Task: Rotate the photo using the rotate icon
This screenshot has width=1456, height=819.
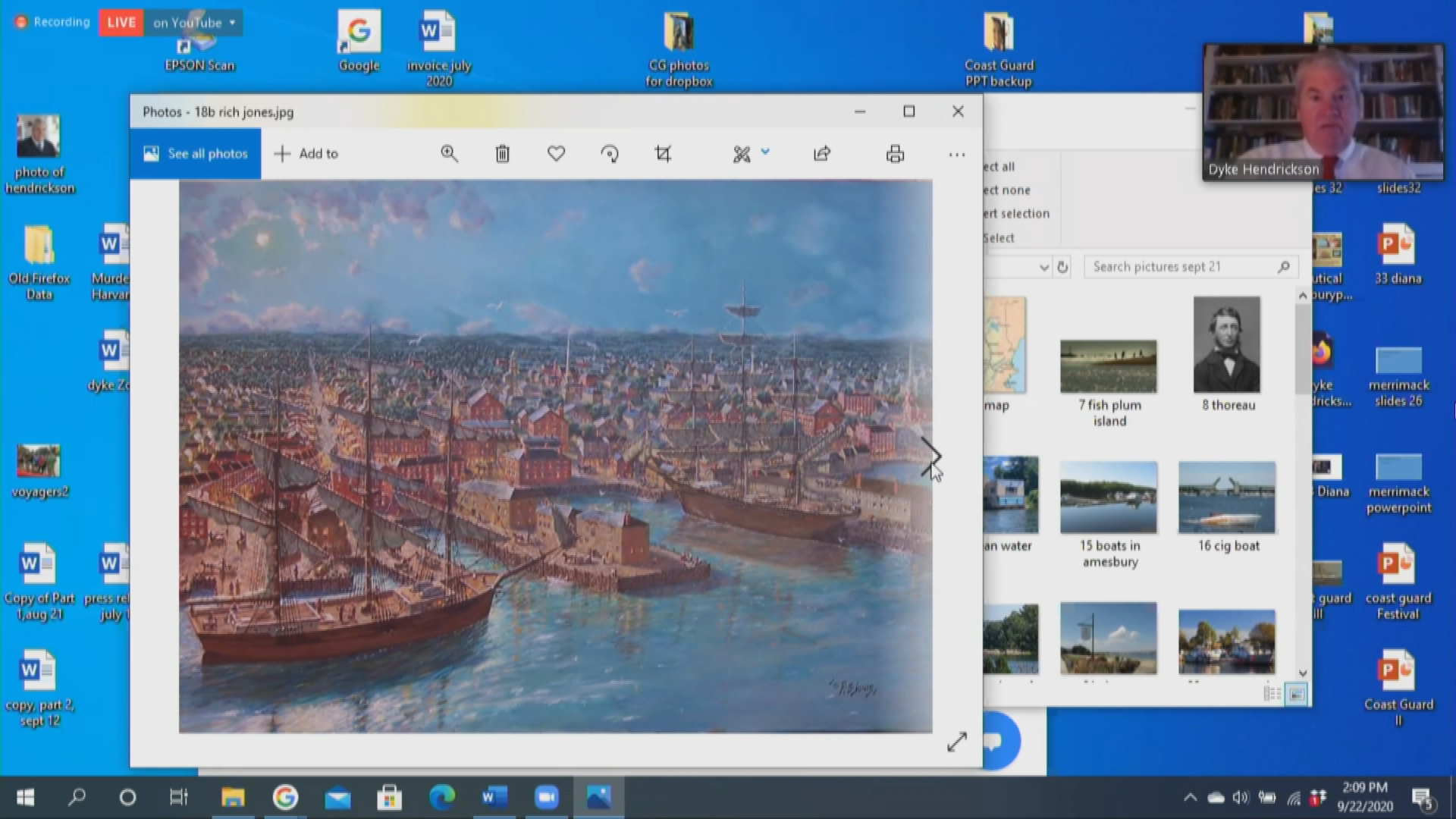Action: click(610, 154)
